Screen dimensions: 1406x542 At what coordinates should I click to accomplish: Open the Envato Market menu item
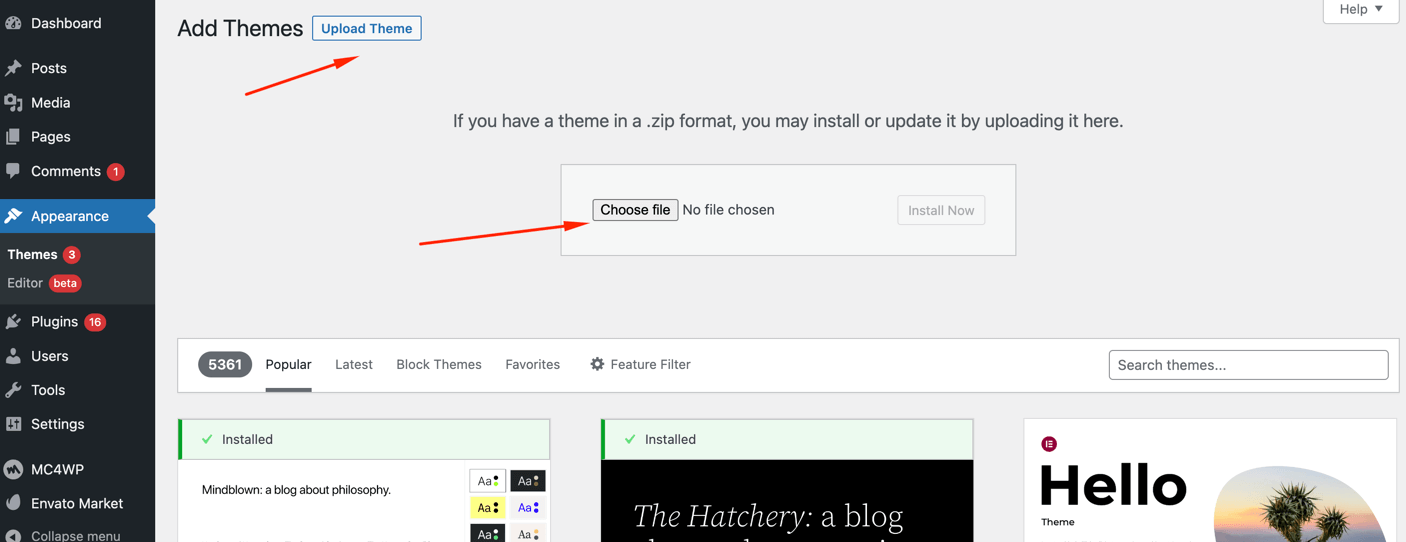tap(76, 503)
